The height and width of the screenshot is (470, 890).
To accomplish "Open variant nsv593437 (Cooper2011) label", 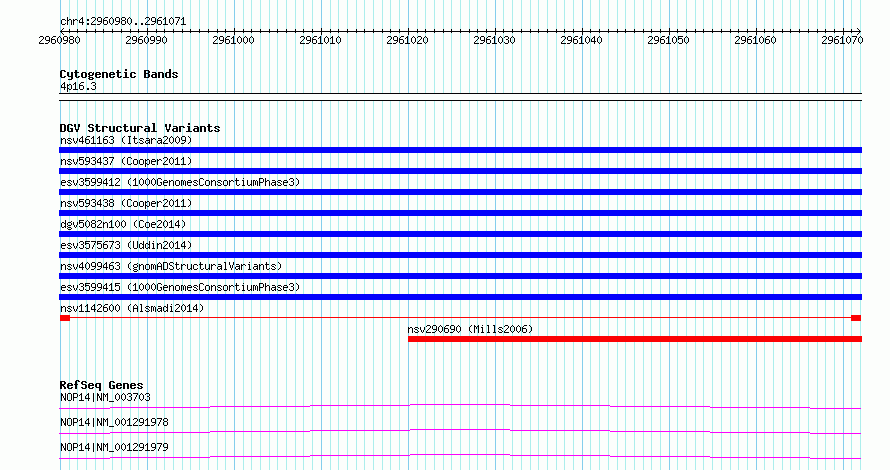I will click(x=126, y=161).
